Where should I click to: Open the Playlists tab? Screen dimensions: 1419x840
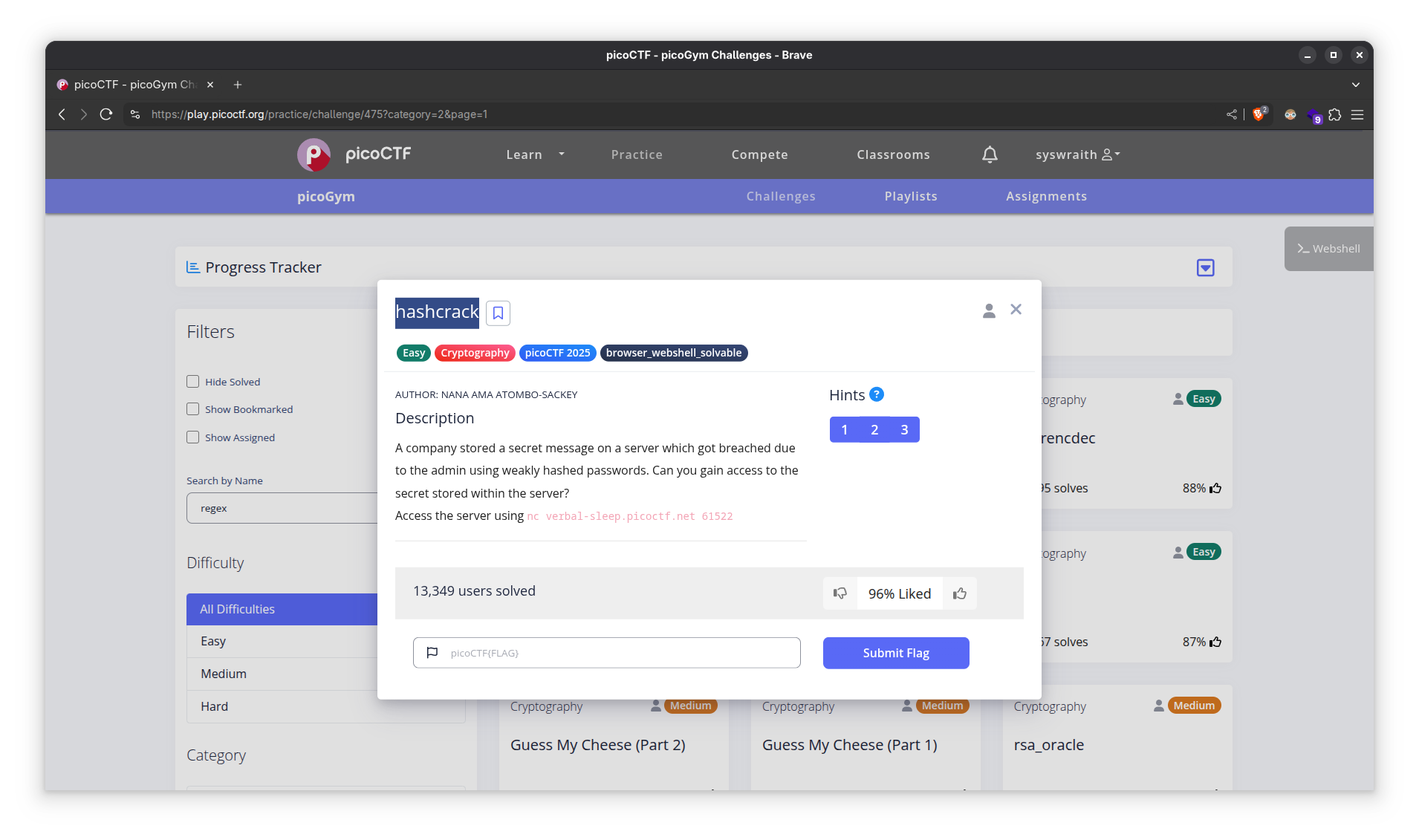coord(911,196)
